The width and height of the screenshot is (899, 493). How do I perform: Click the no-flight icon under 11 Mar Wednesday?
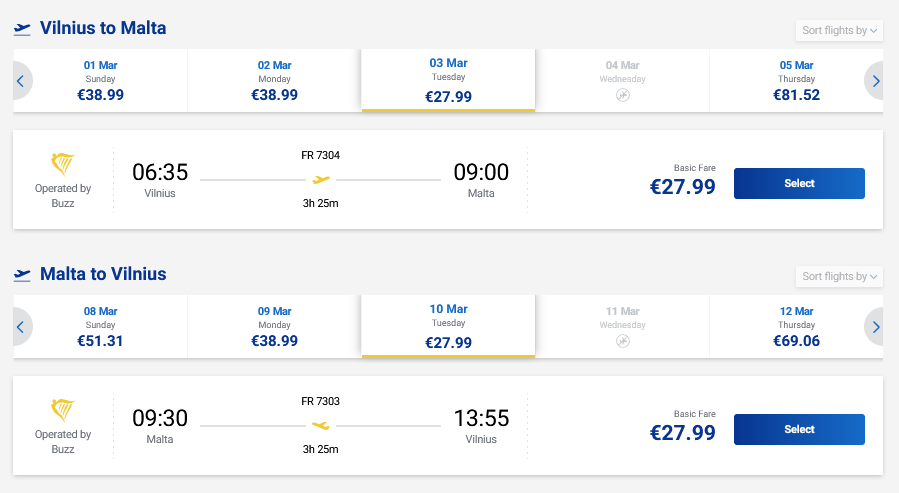(623, 341)
